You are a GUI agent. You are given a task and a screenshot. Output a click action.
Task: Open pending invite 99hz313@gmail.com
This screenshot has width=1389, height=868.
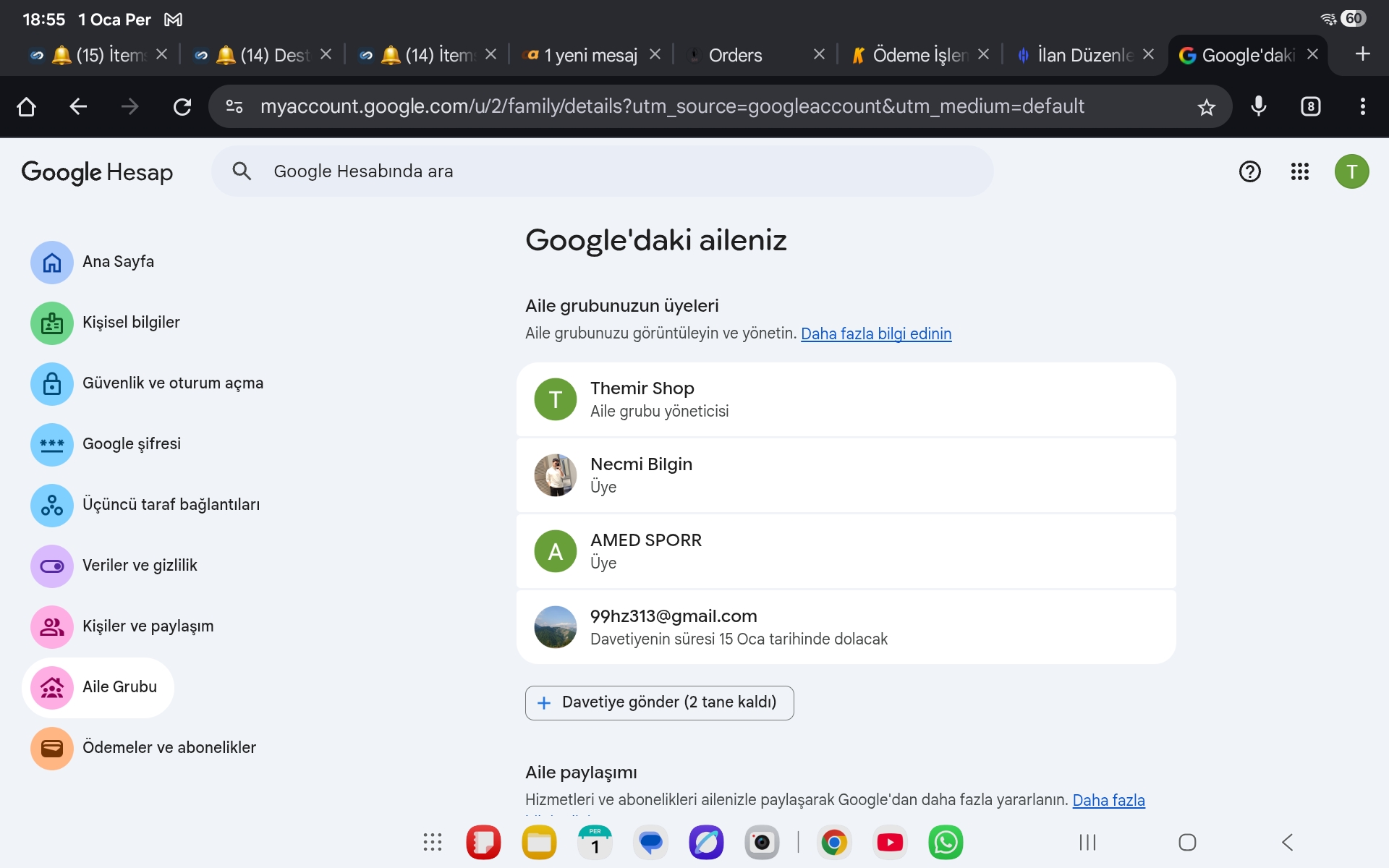point(846,627)
